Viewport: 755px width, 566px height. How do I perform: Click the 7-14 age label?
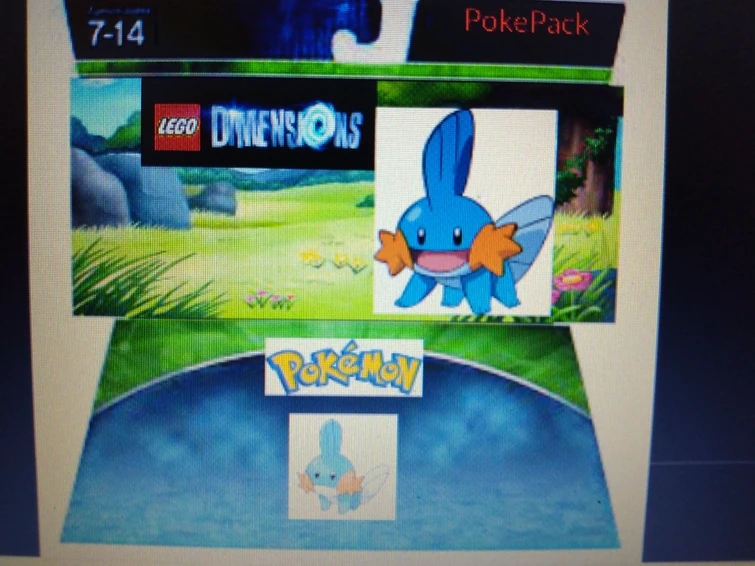[117, 34]
